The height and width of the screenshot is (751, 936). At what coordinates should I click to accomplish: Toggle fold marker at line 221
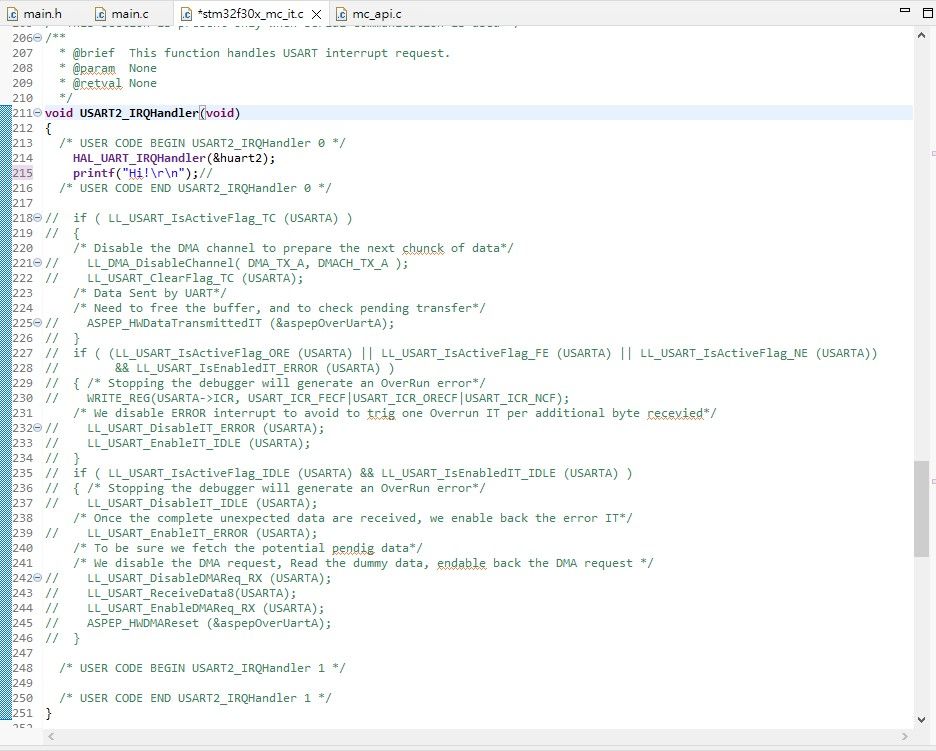pyautogui.click(x=38, y=262)
